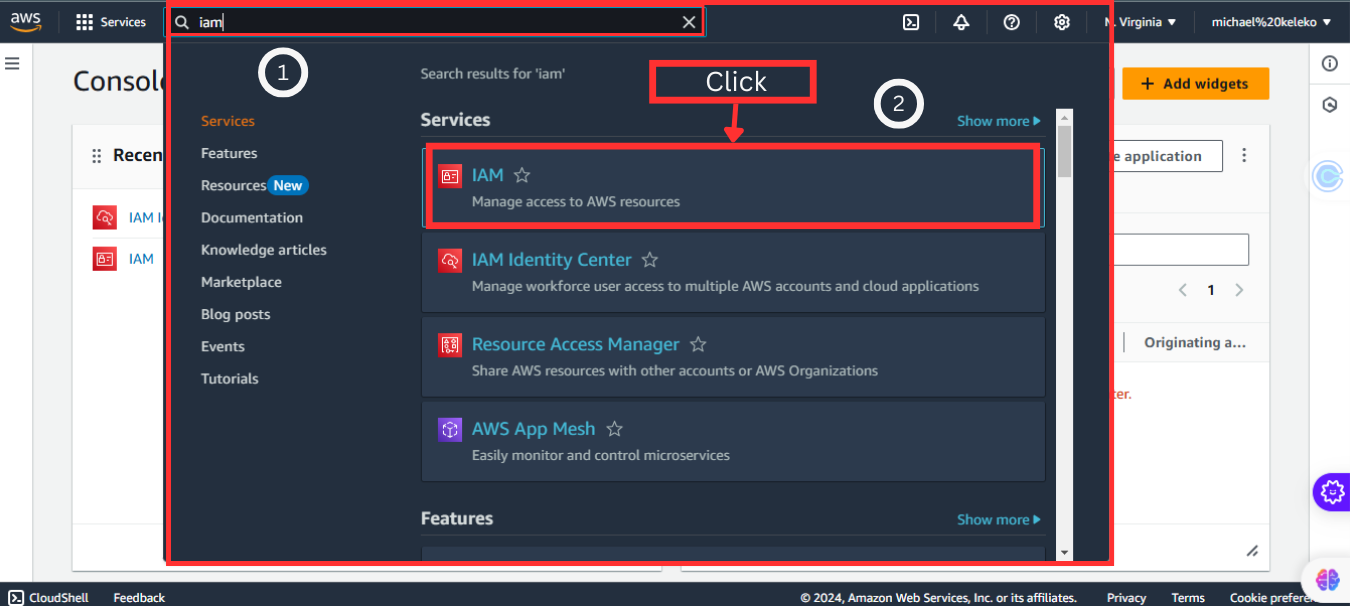Open IAM link in recently visited
Viewport: 1350px width, 606px height.
coord(141,259)
